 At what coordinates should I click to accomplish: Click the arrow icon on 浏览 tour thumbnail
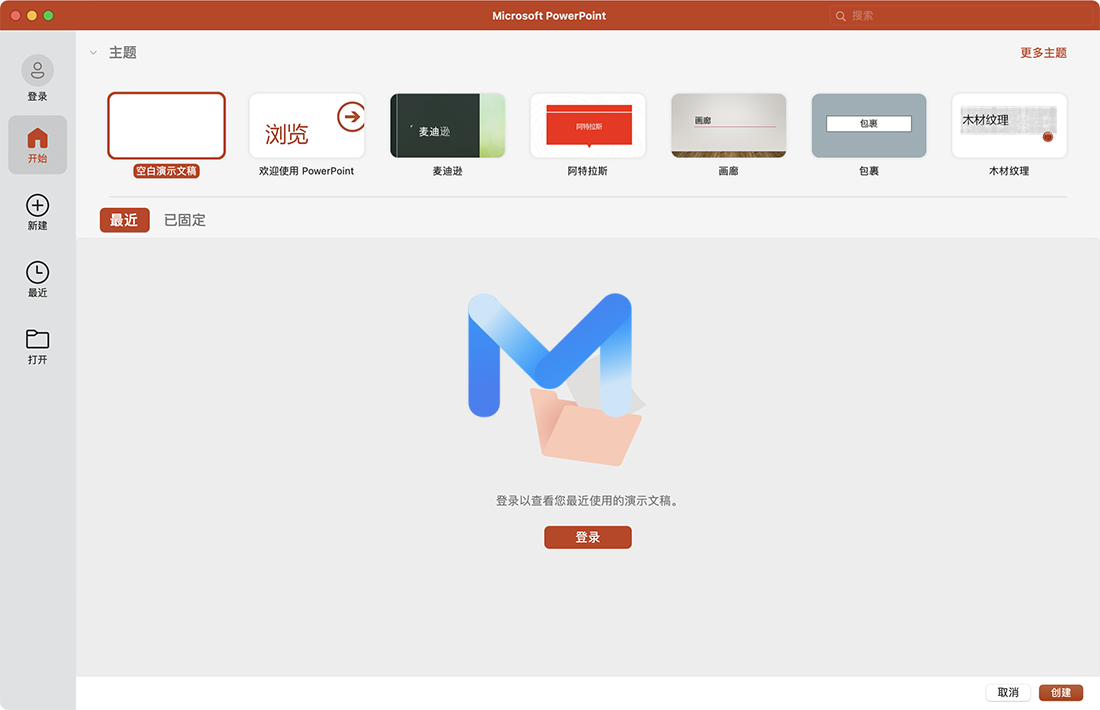coord(351,116)
